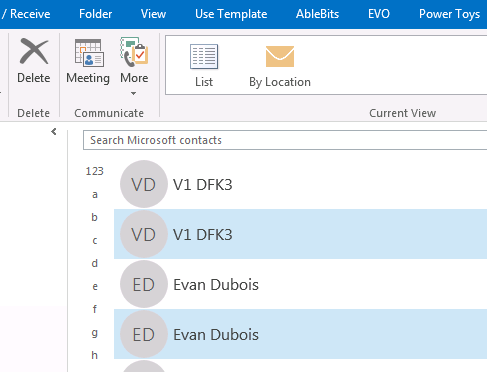
Task: Select the highlighted Evan Dubois contact
Action: click(x=300, y=334)
